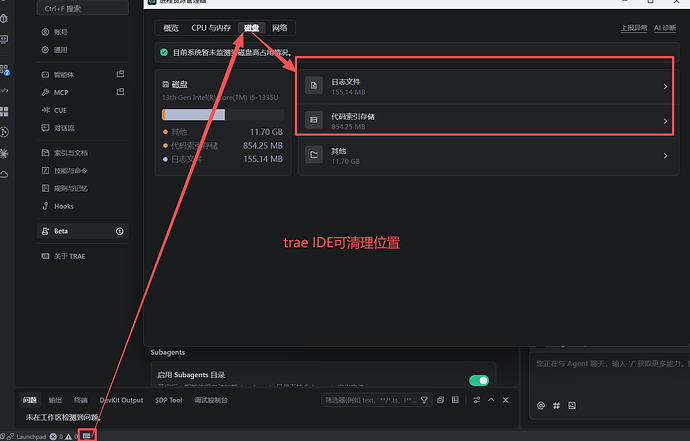This screenshot has height=441, width=690.
Task: Switch to the 概览 tab
Action: [x=171, y=28]
